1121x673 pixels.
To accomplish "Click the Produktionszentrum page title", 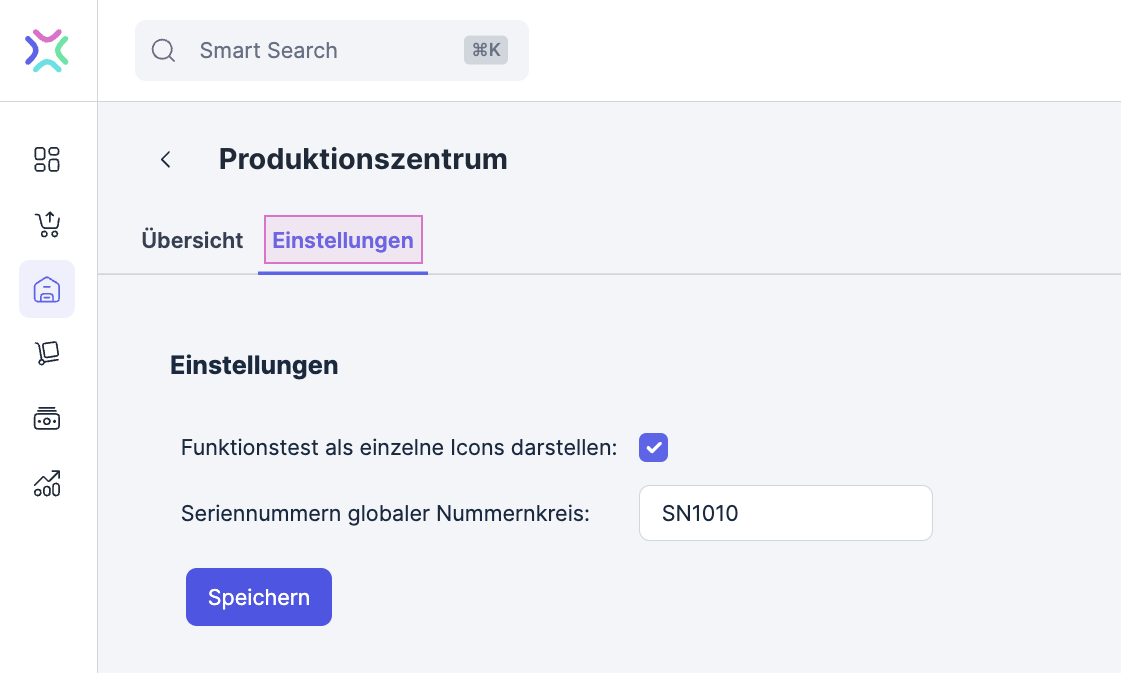I will (x=363, y=159).
